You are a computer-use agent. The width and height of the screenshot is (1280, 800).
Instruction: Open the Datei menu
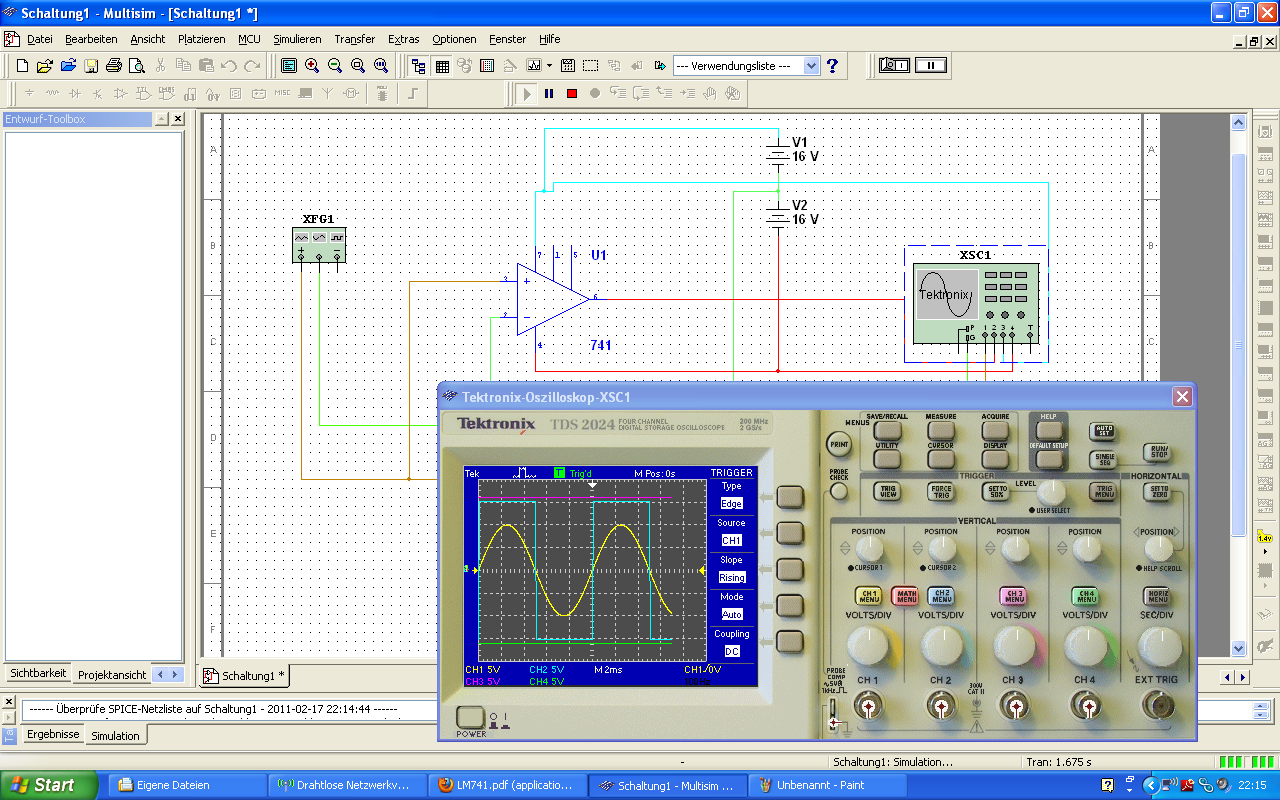[40, 39]
